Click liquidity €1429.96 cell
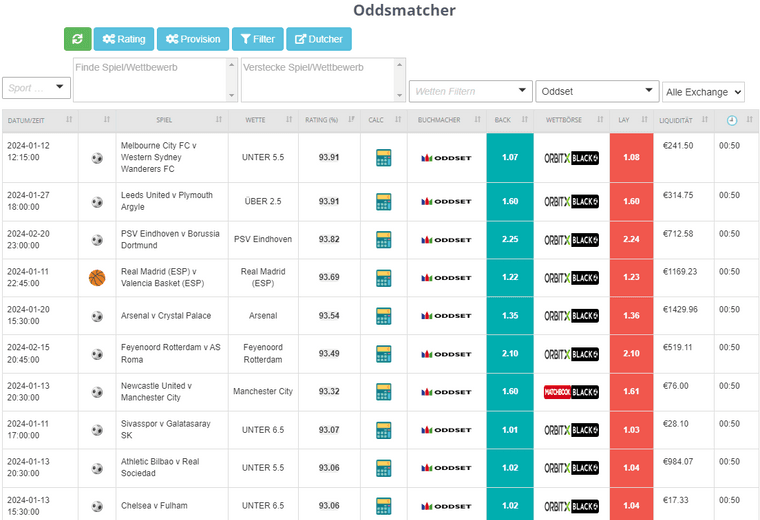Screen dimensions: 760x520 (x=681, y=310)
